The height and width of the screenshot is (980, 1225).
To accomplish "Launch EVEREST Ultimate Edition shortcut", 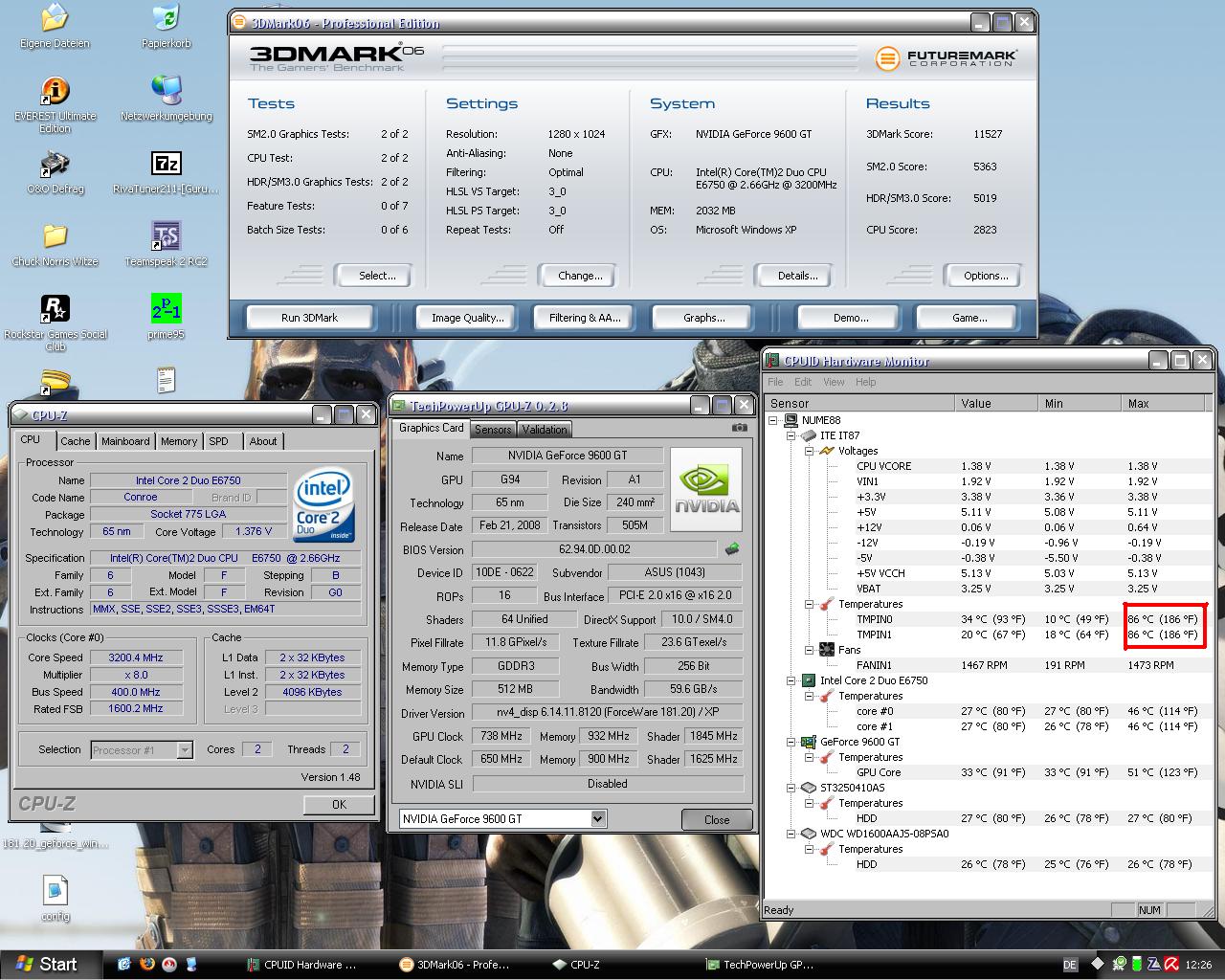I will [55, 105].
